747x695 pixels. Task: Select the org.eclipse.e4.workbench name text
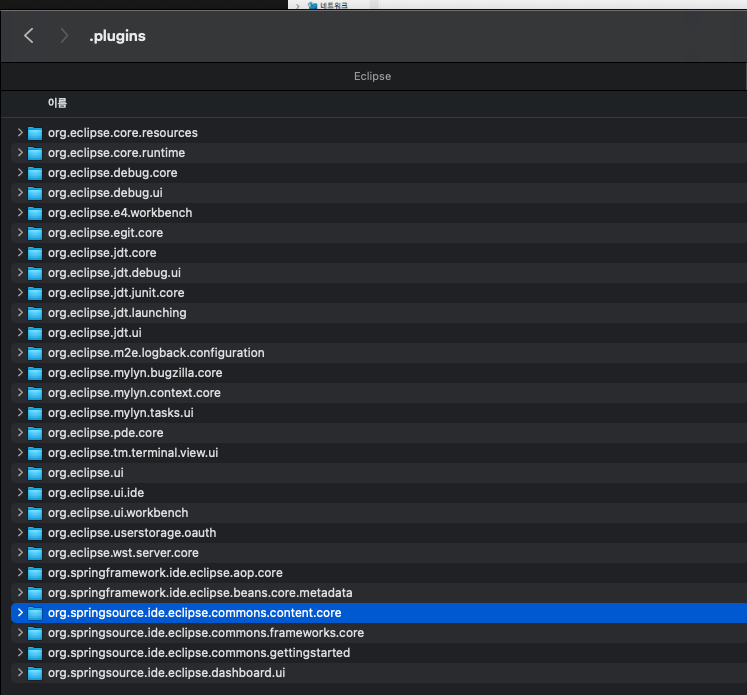pyautogui.click(x=120, y=212)
